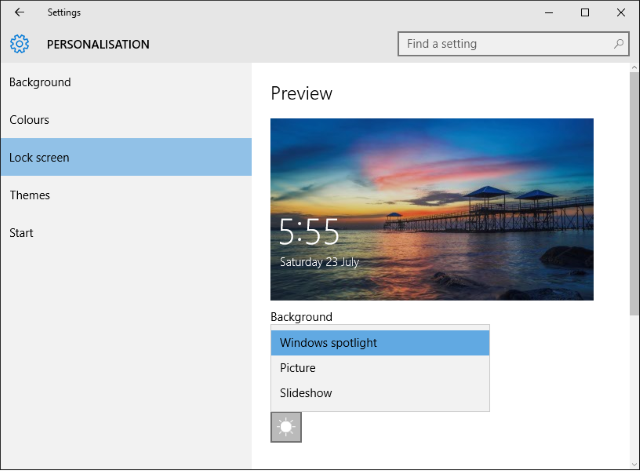
Task: Click the PERSONALISATION header title
Action: pyautogui.click(x=98, y=44)
